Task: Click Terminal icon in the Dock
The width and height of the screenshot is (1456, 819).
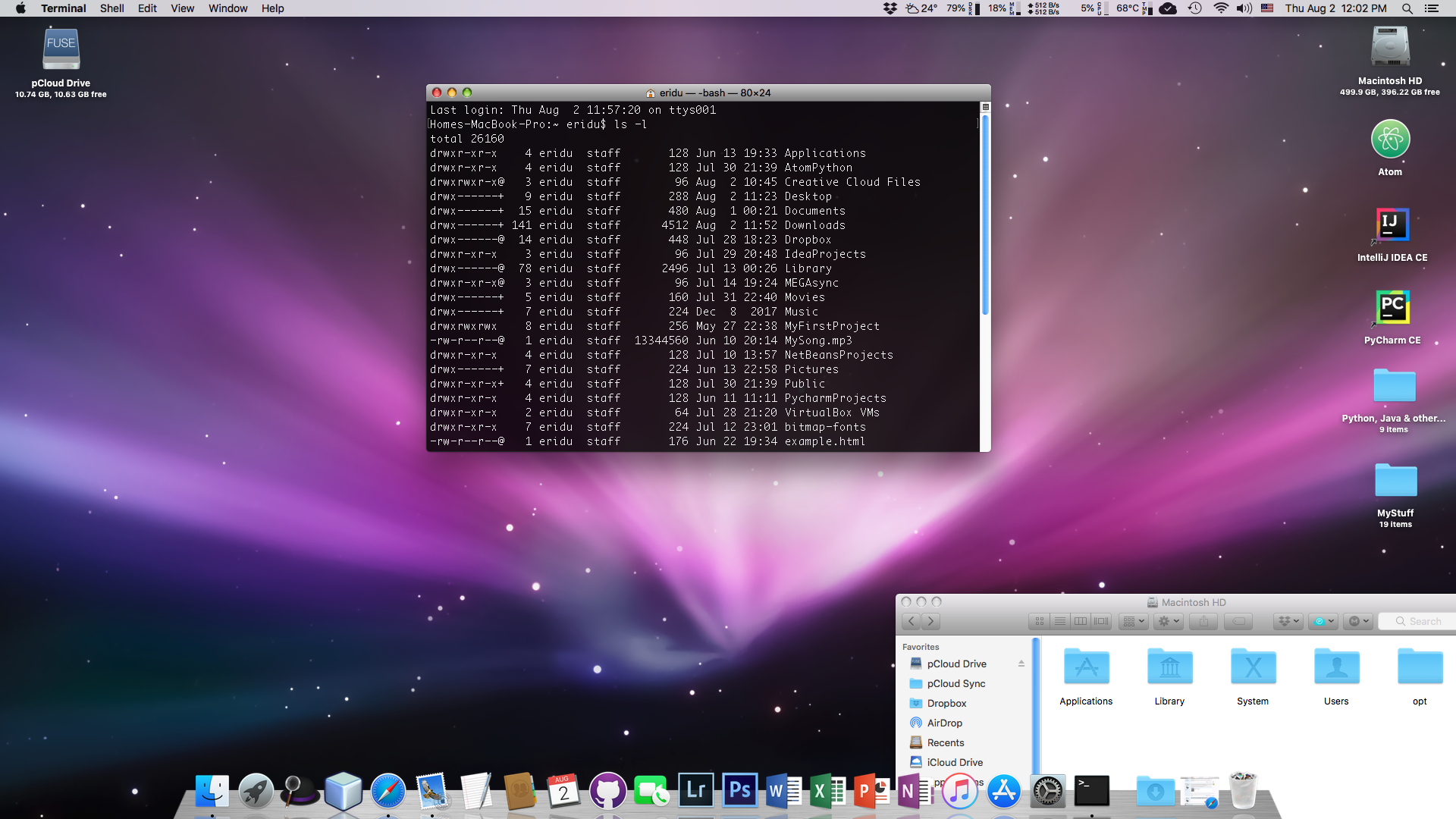Action: pos(1091,792)
